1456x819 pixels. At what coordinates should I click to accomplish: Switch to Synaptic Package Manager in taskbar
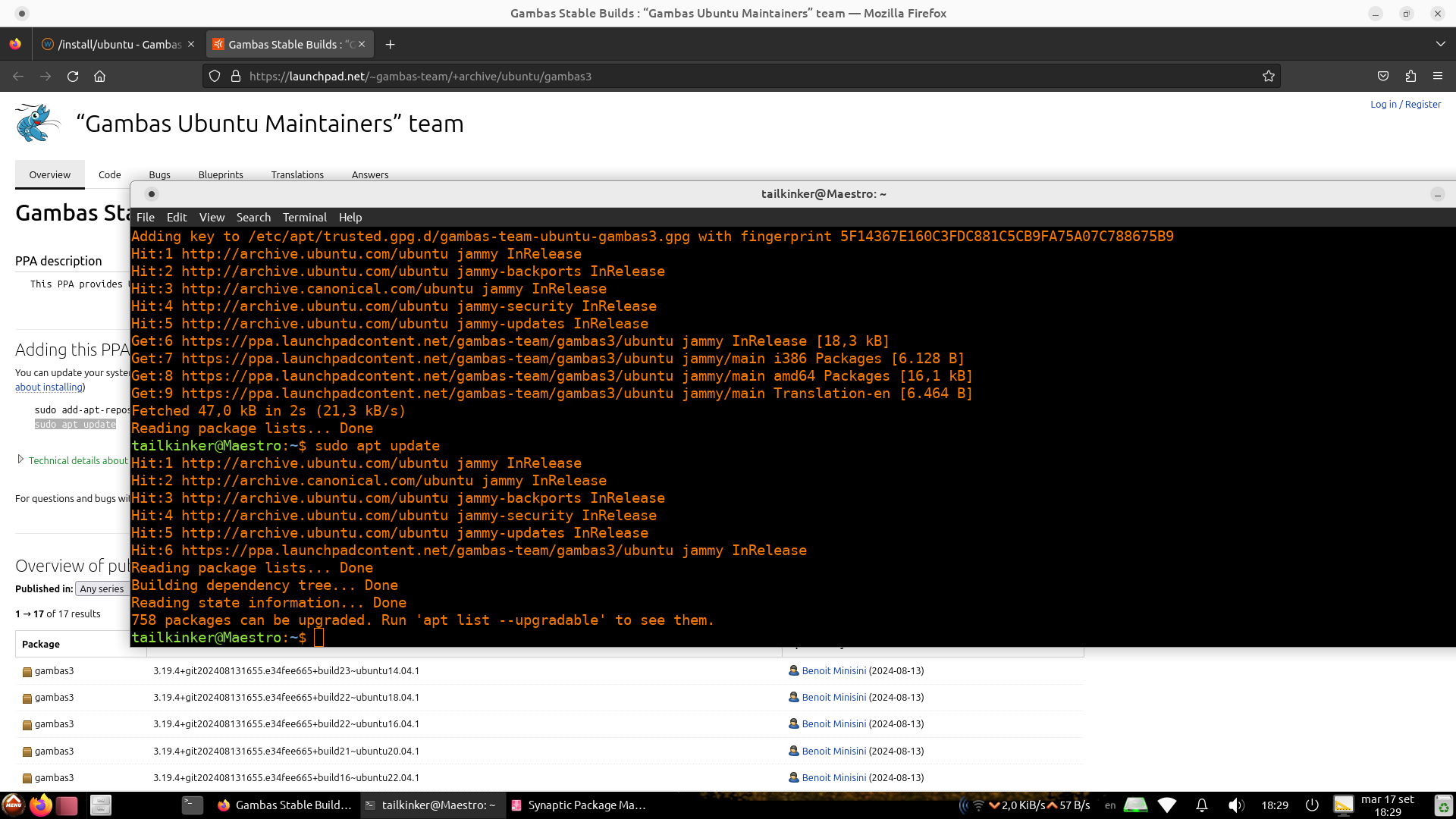pos(579,805)
